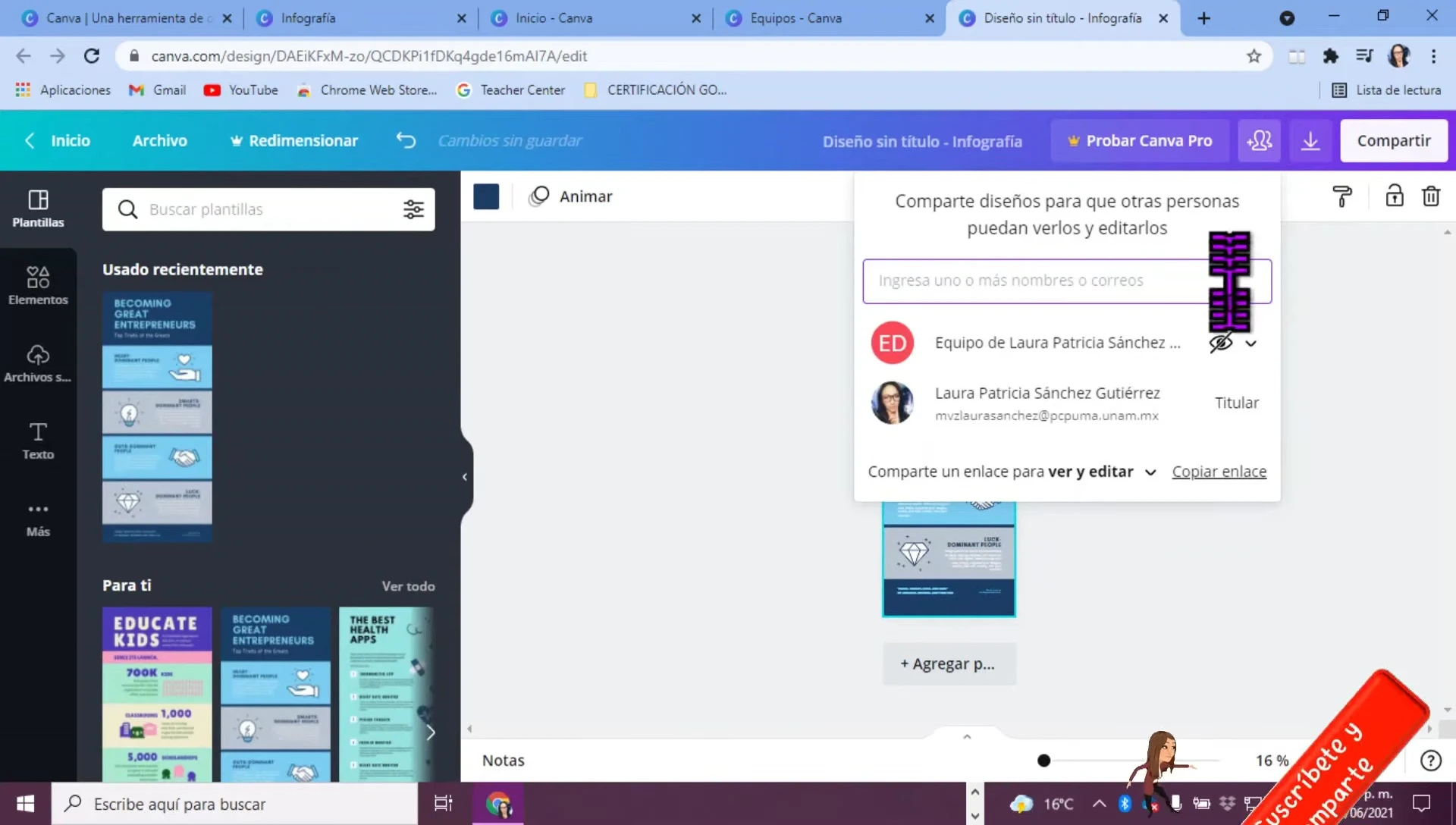
Task: Open the Chrome extensions puzzle icon
Action: [x=1330, y=55]
